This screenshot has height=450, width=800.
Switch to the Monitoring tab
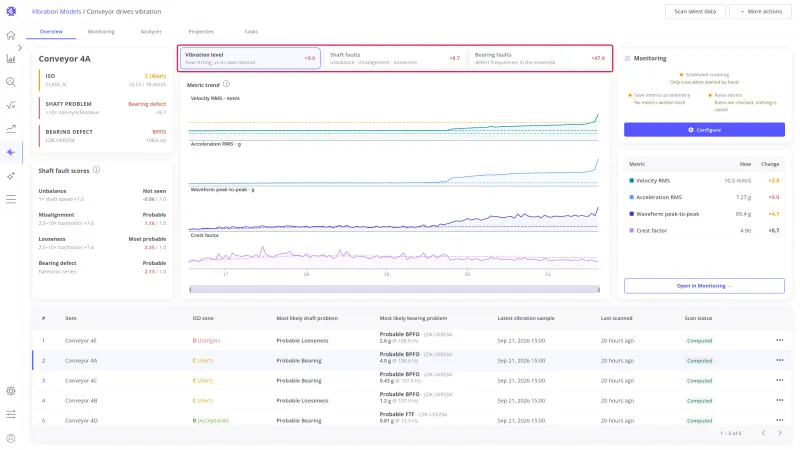[101, 32]
